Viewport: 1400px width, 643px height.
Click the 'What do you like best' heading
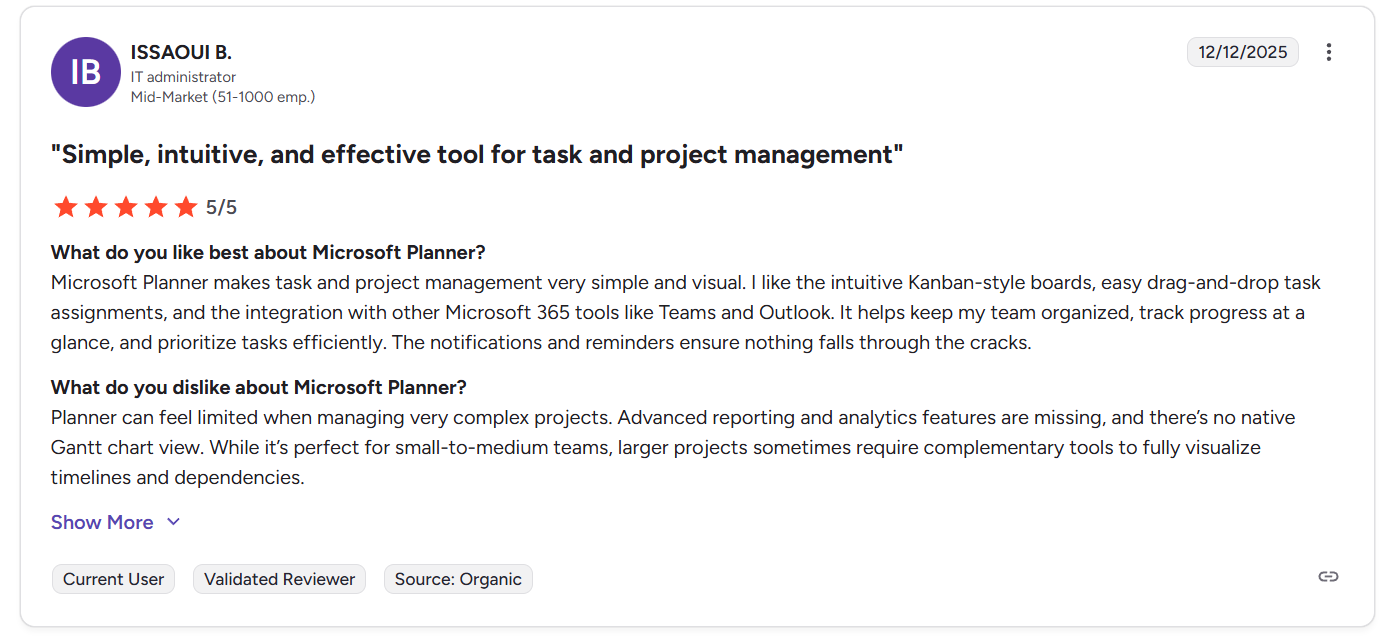(268, 252)
